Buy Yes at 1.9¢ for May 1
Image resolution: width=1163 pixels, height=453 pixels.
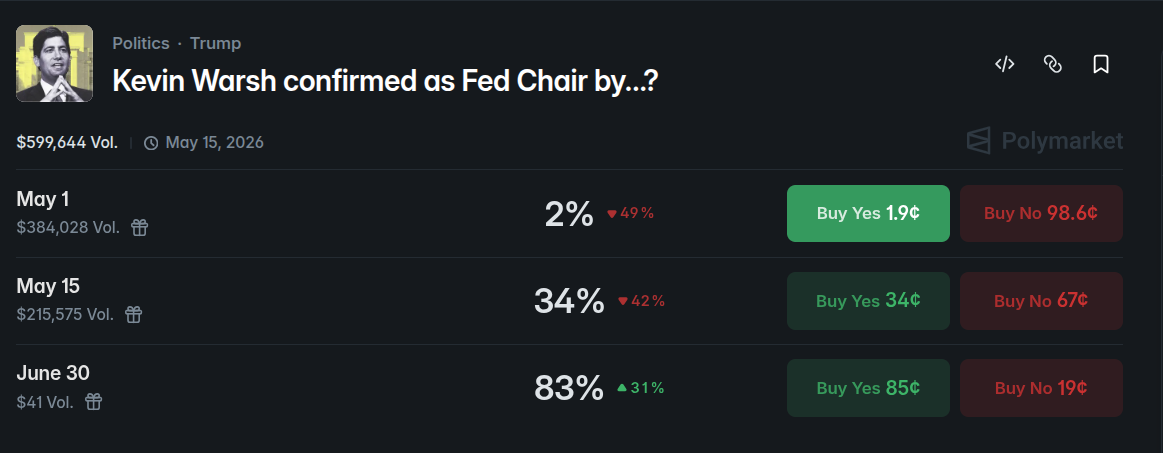pos(868,213)
